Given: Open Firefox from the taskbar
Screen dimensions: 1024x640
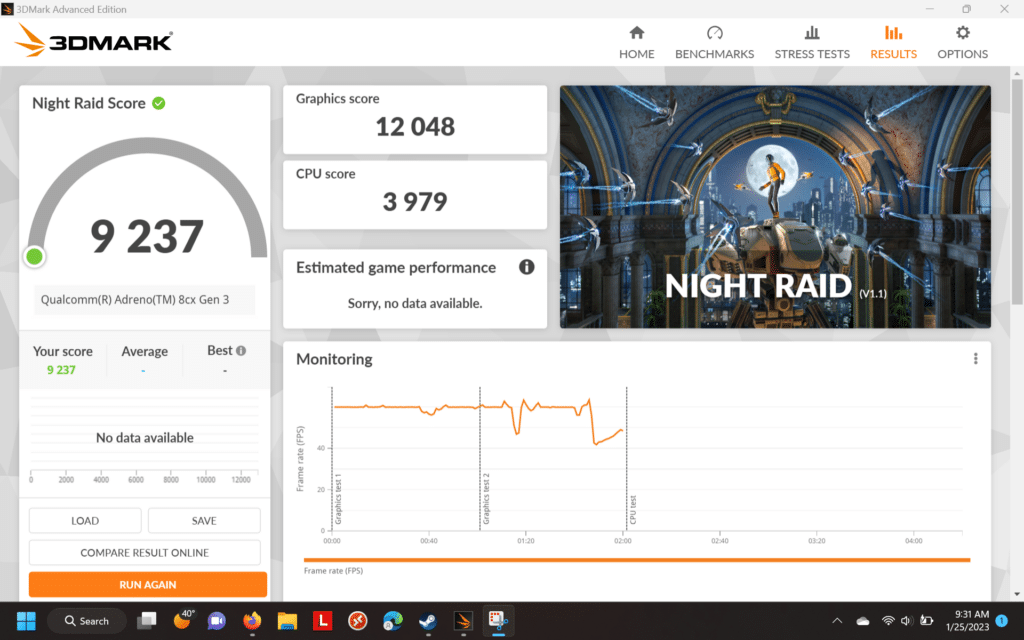Looking at the screenshot, I should point(251,620).
